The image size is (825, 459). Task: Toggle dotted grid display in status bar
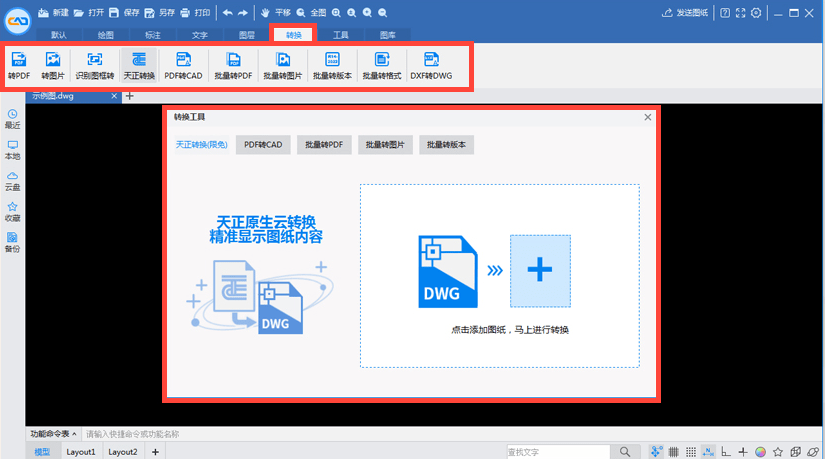(x=691, y=452)
